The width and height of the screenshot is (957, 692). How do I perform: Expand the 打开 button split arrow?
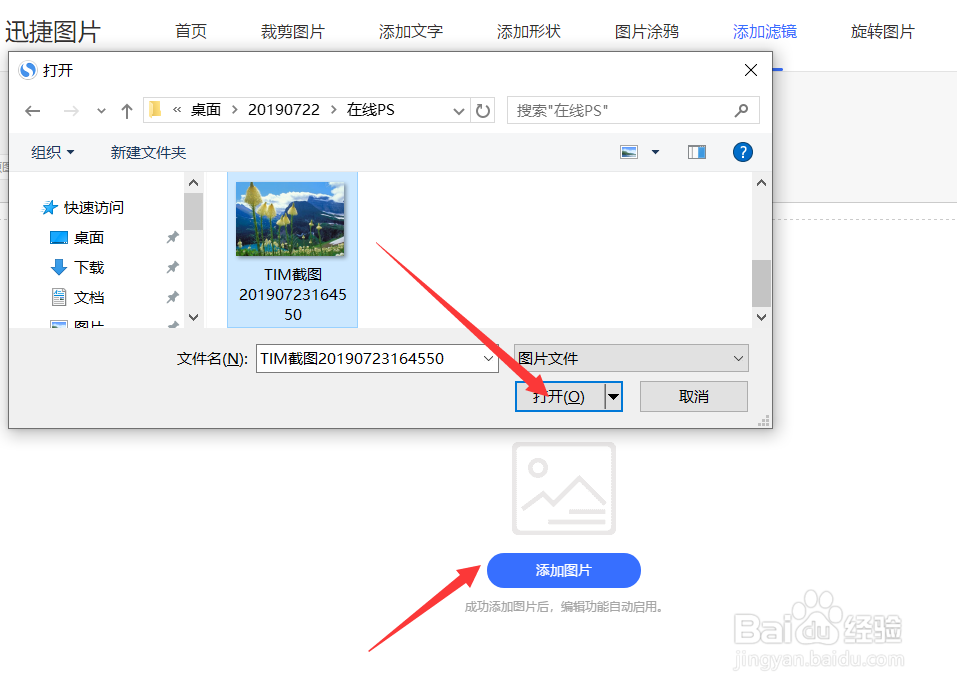[613, 397]
